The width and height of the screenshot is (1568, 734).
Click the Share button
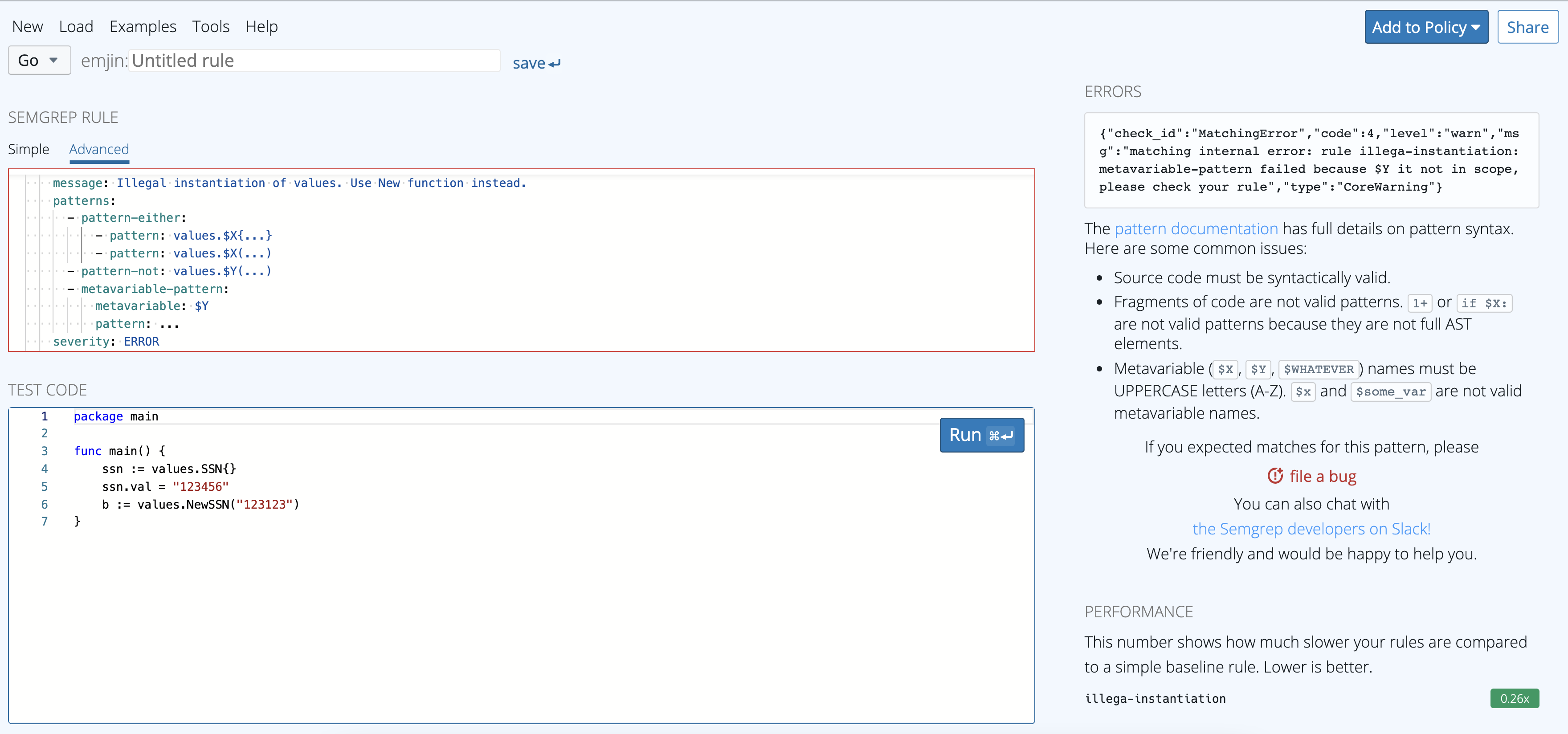(1528, 26)
